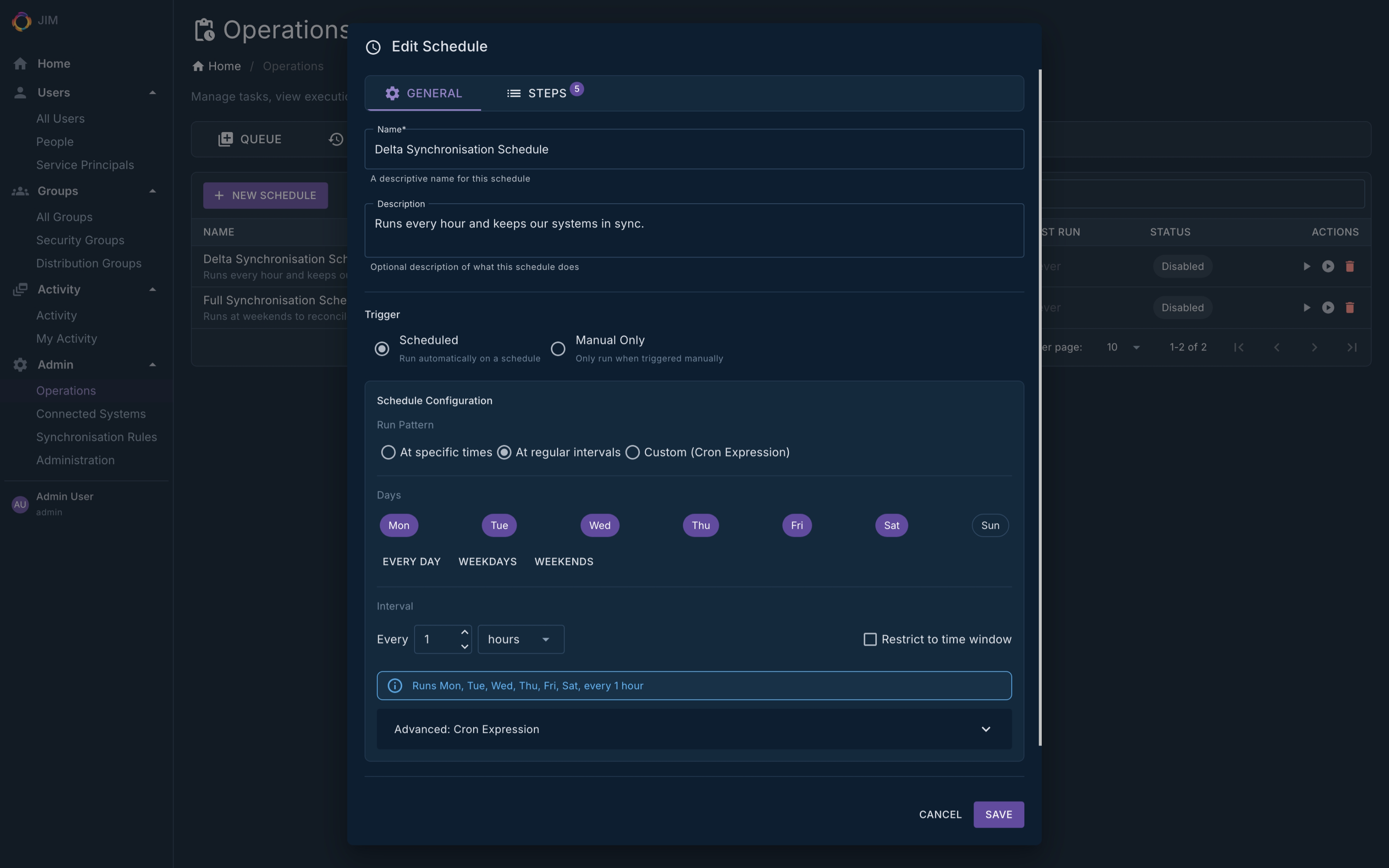This screenshot has height=868, width=1389.
Task: Collapse the Groups sidebar section
Action: coord(153,191)
